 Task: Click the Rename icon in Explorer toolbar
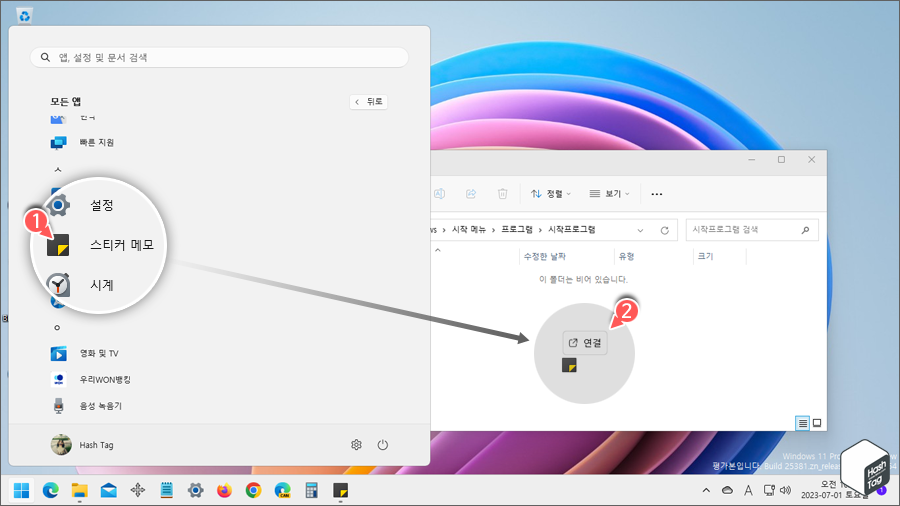coord(439,194)
